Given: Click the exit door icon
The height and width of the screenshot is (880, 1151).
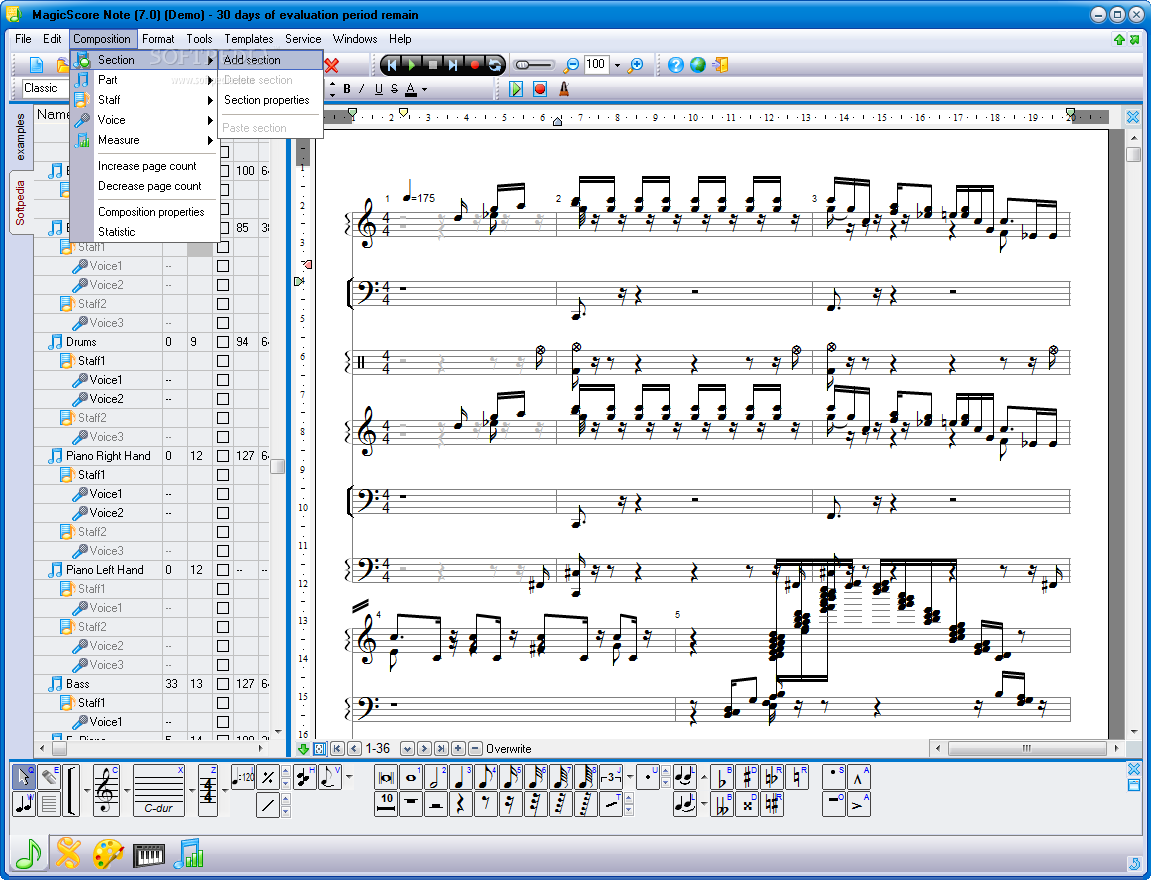Looking at the screenshot, I should coord(719,65).
